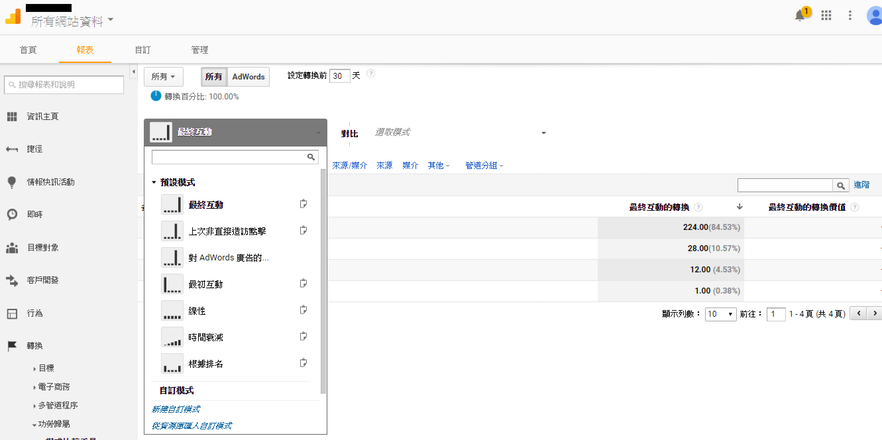This screenshot has width=882, height=440.
Task: Click the search magnifier beside table search box
Action: coord(841,185)
